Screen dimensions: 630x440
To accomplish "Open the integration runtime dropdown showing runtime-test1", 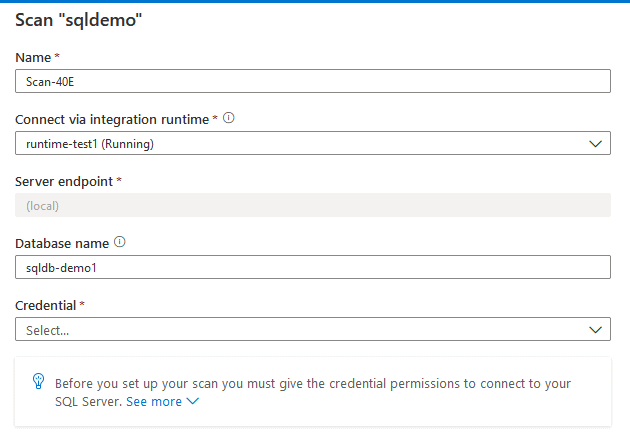I will (x=300, y=144).
